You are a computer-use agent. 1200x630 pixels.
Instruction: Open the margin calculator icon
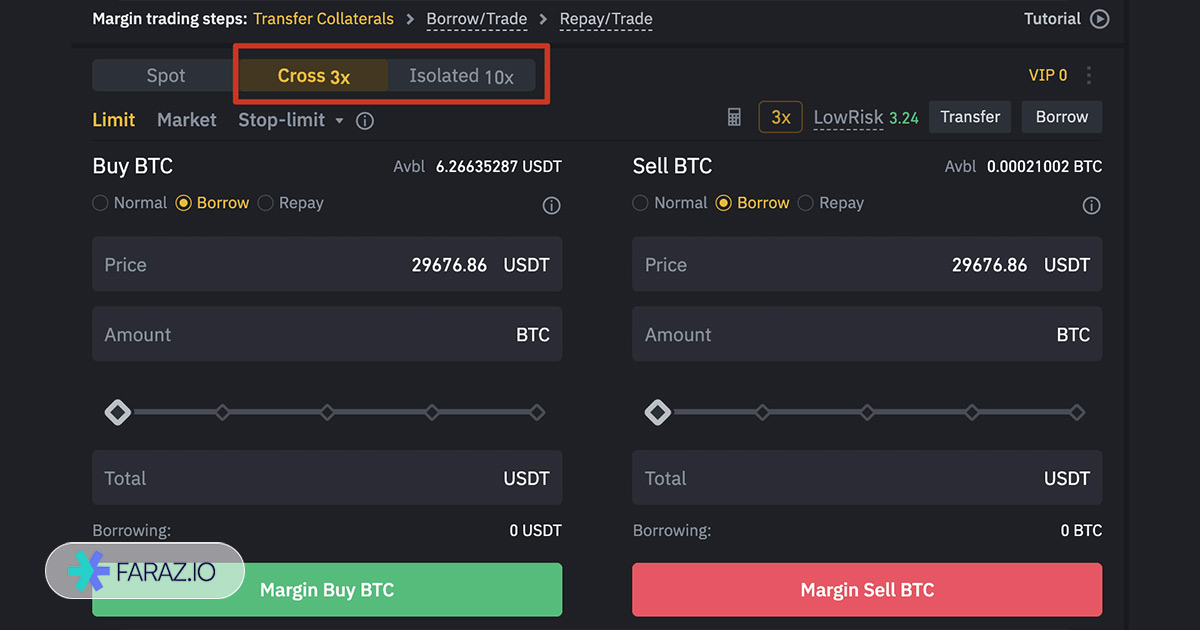734,118
